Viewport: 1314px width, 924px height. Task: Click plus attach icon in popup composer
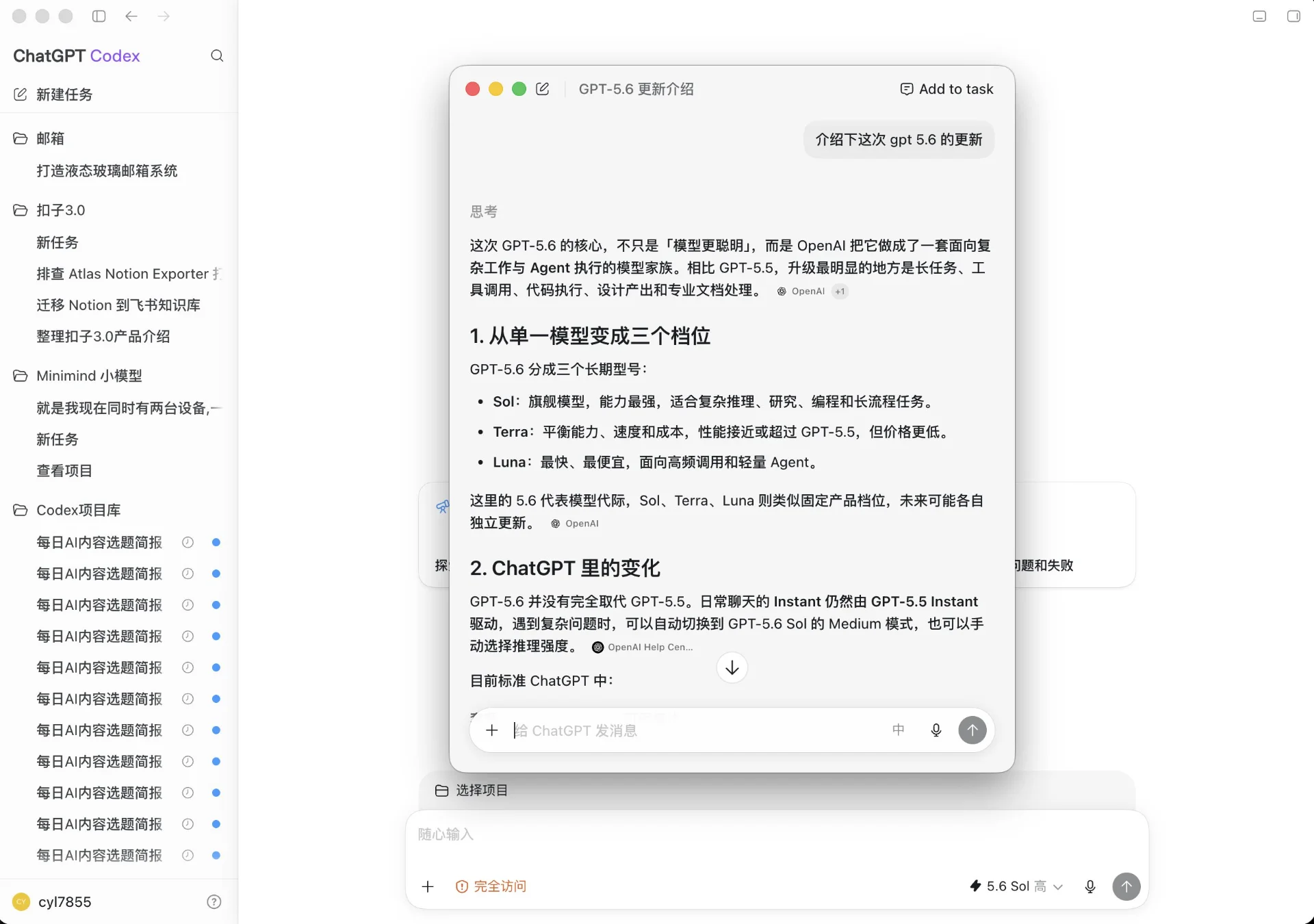click(492, 730)
